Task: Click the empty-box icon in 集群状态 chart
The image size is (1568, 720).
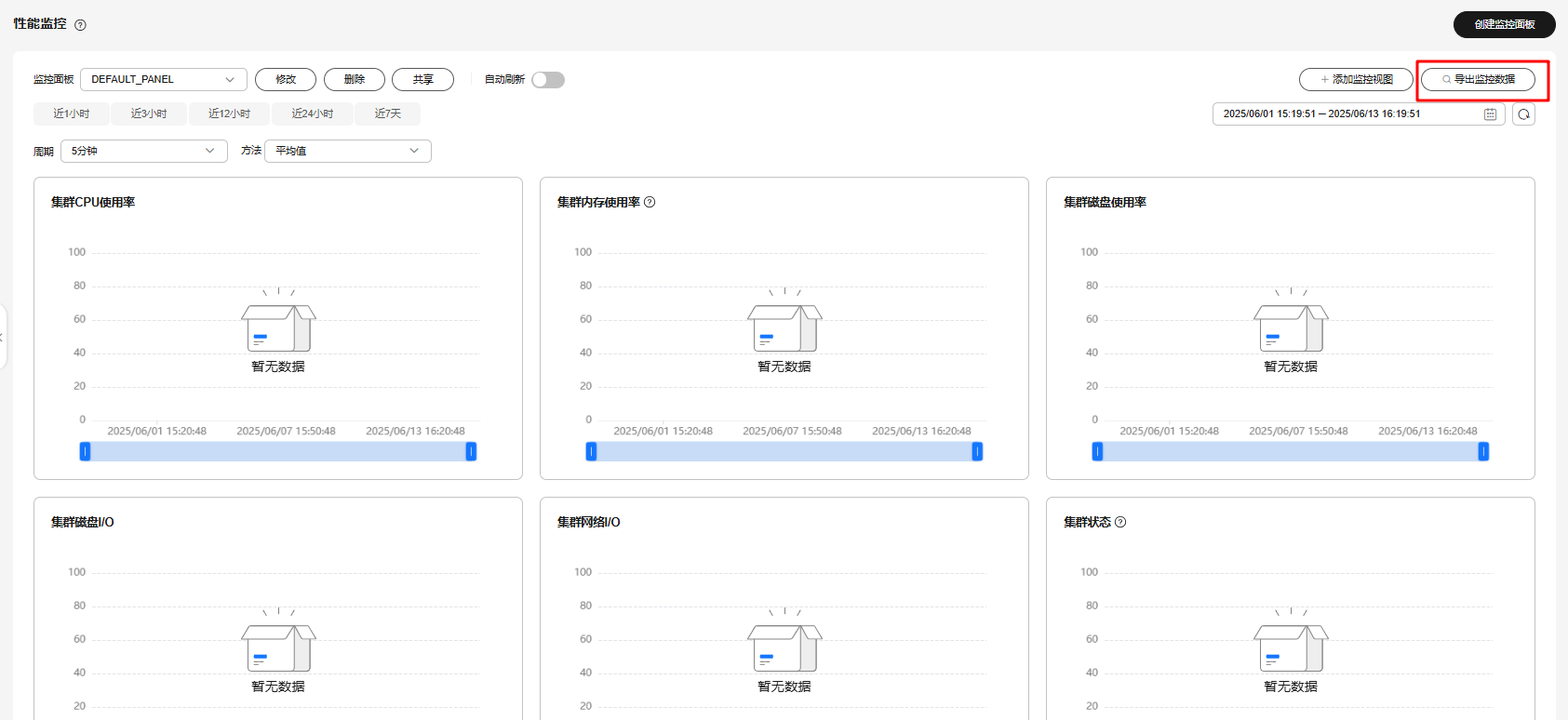Action: (x=1291, y=640)
